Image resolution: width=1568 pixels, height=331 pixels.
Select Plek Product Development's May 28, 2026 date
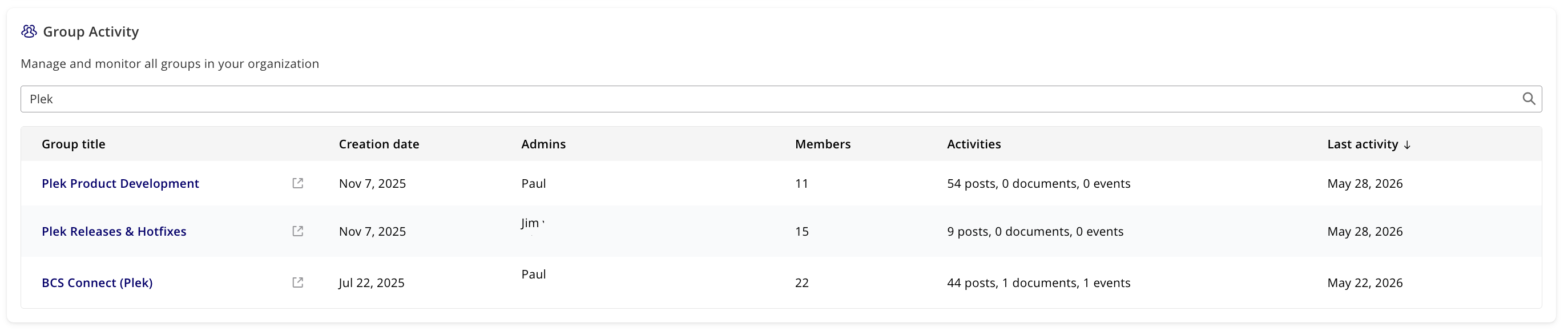tap(1365, 183)
